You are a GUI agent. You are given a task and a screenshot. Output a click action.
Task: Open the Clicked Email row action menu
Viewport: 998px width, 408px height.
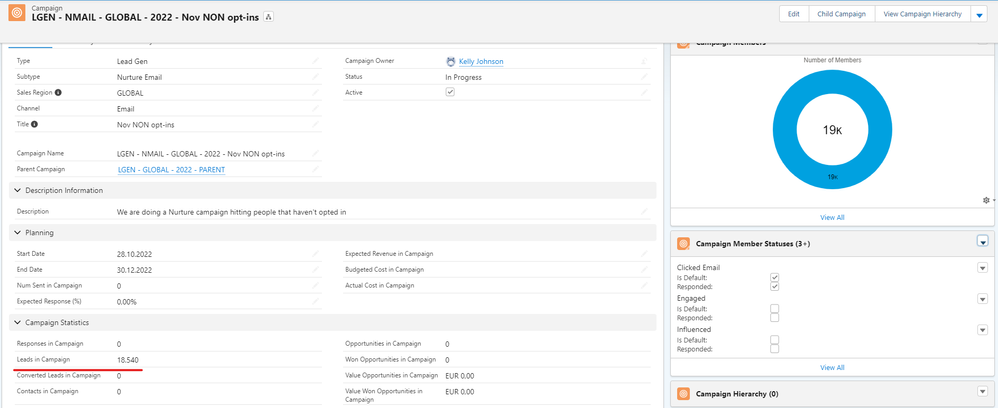(983, 268)
